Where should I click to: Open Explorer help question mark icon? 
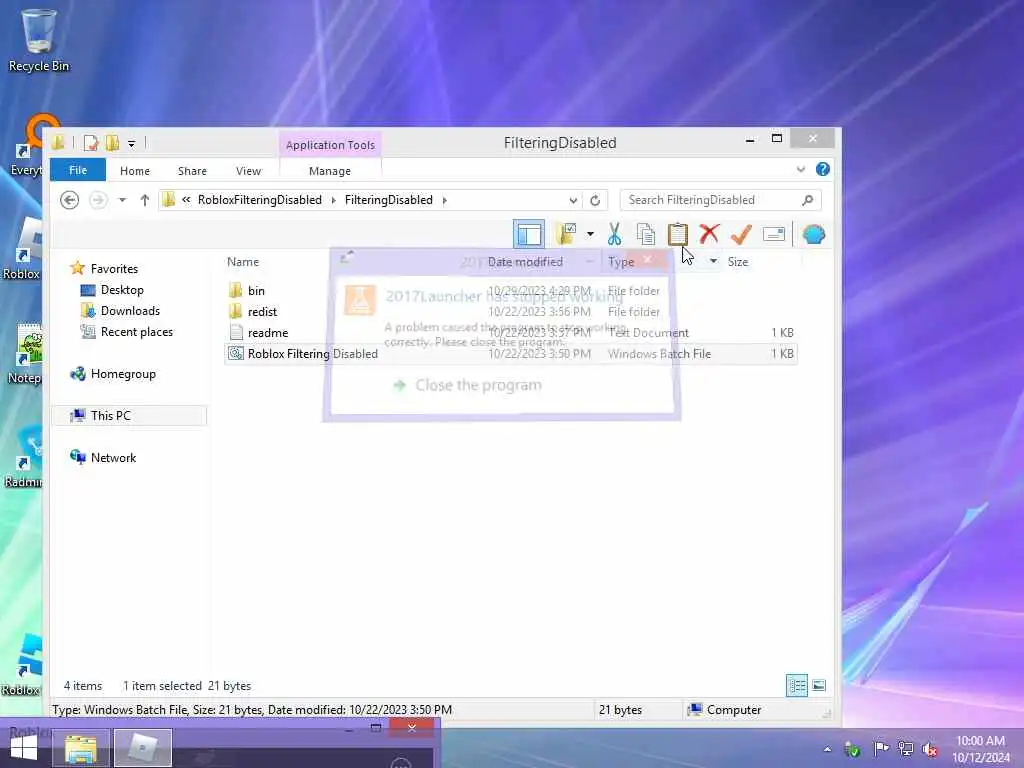823,169
